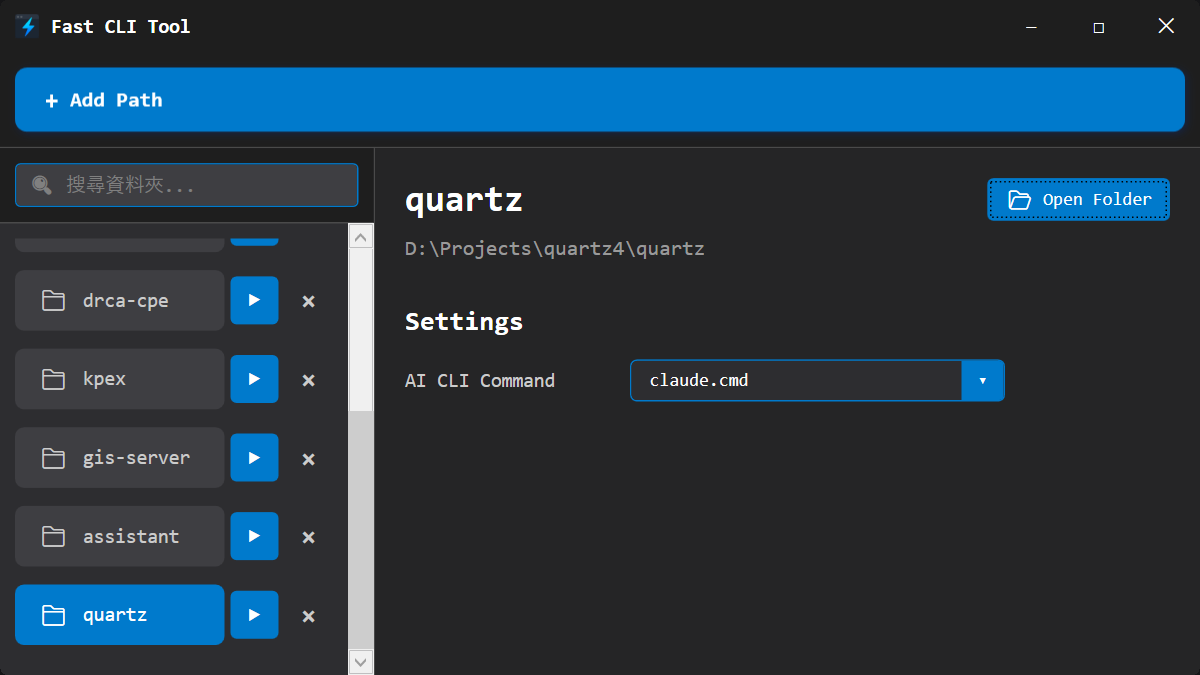Click the play icon next to kpex

pyautogui.click(x=254, y=379)
